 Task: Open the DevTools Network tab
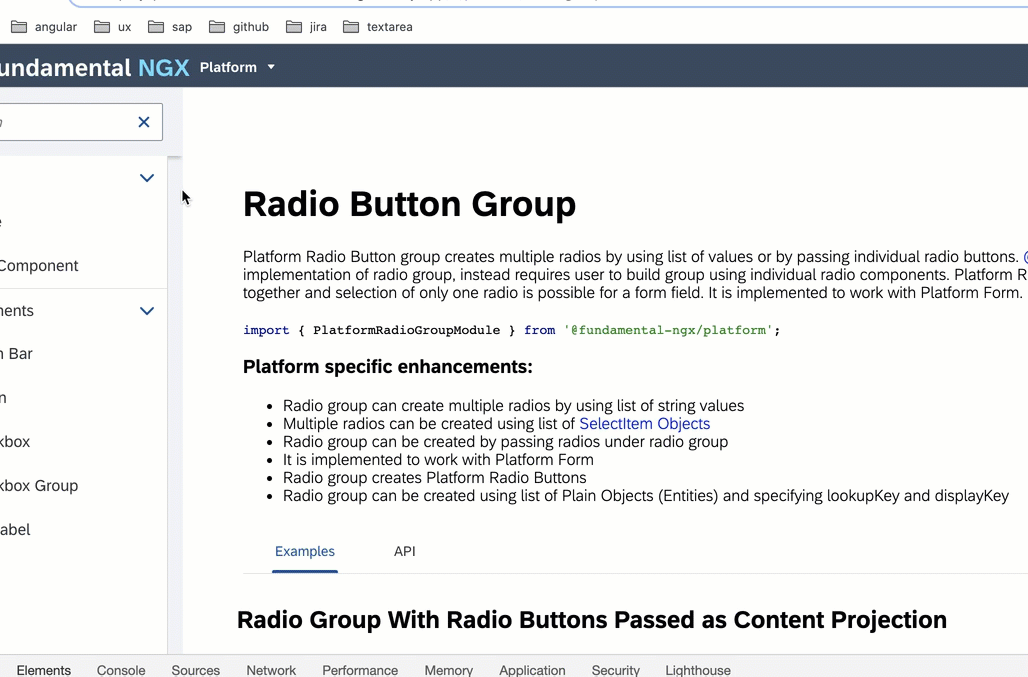click(271, 670)
